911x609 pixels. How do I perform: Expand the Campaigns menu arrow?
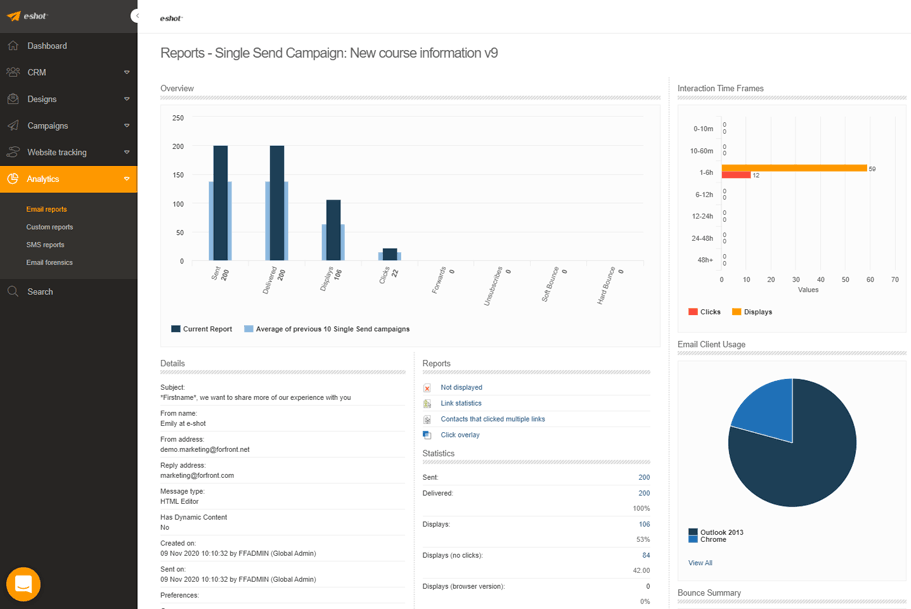click(x=126, y=126)
